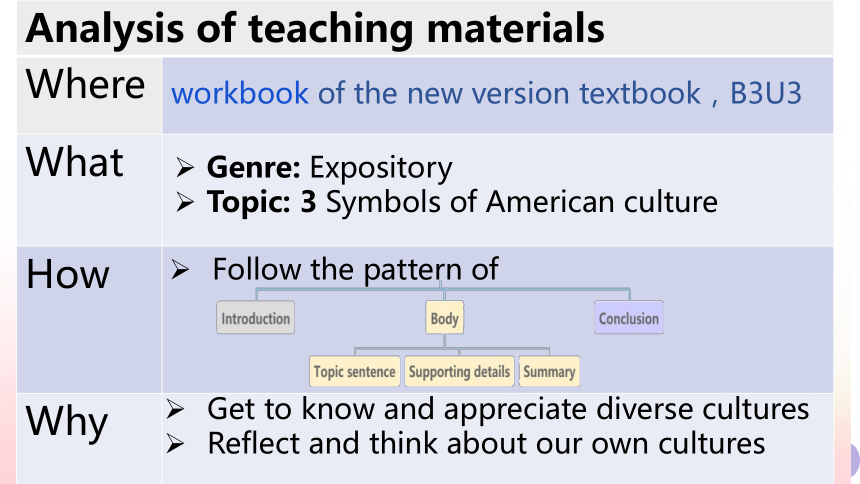Click the 'Symbols of American culture' text
This screenshot has width=860, height=484.
pos(522,202)
